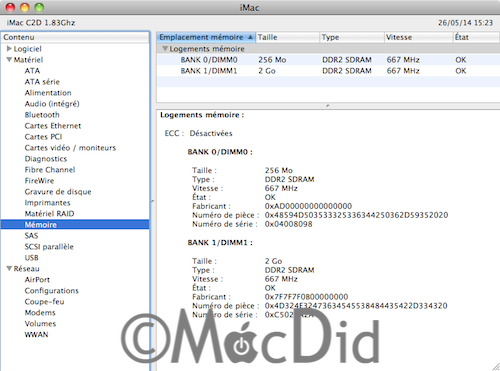Click the ECC Désactivées value
The width and height of the screenshot is (500, 371).
[x=211, y=133]
